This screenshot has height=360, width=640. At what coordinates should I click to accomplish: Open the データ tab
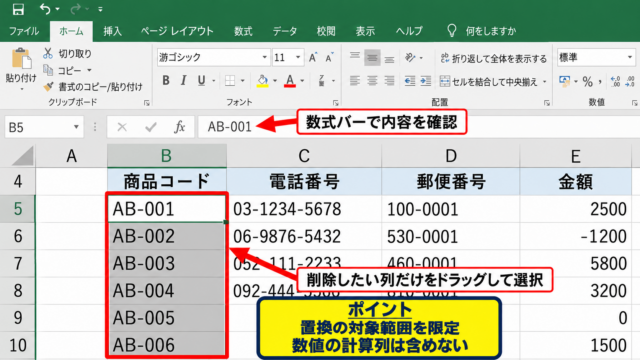[x=284, y=31]
